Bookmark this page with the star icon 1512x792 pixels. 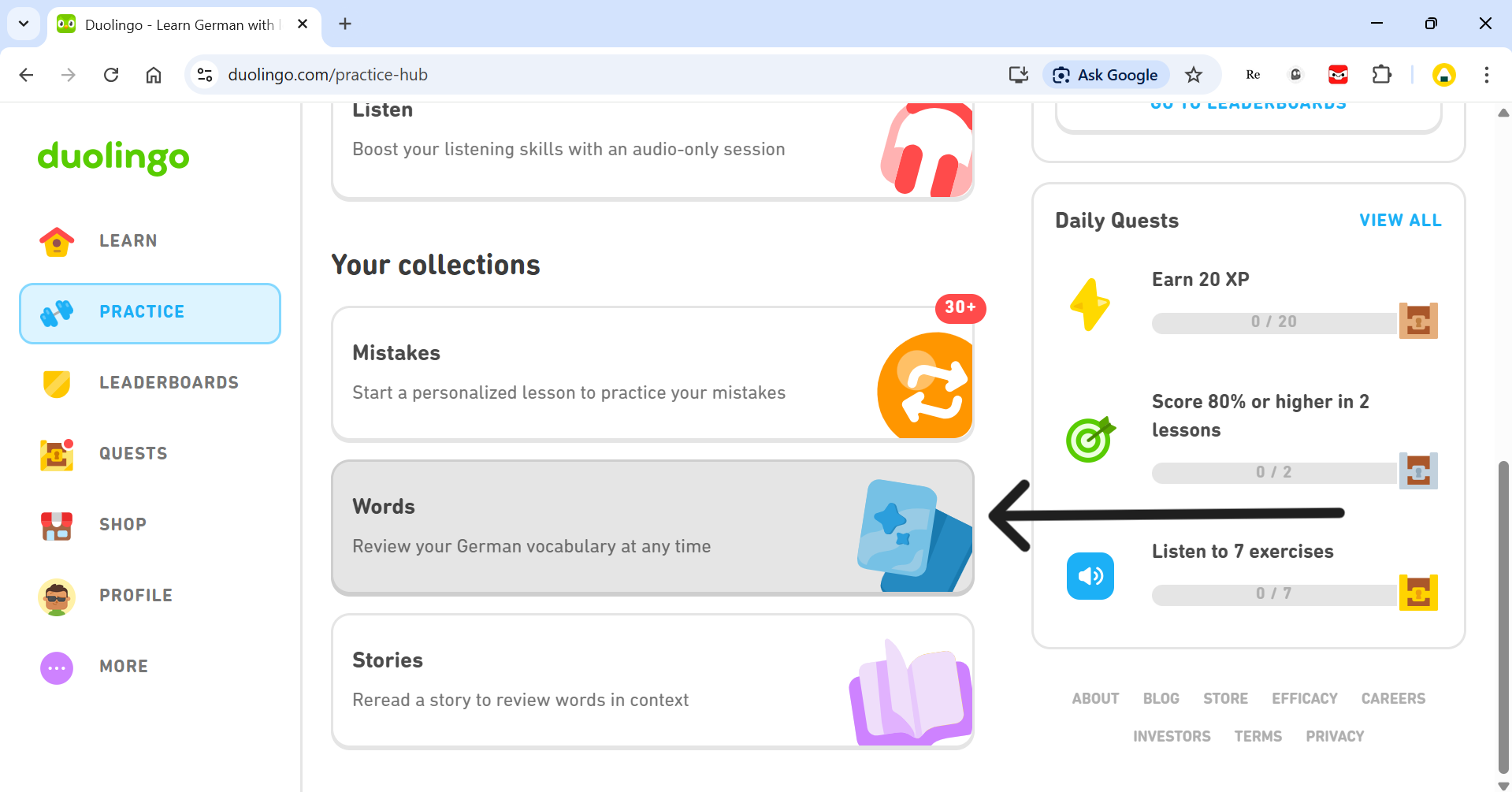pos(1194,75)
